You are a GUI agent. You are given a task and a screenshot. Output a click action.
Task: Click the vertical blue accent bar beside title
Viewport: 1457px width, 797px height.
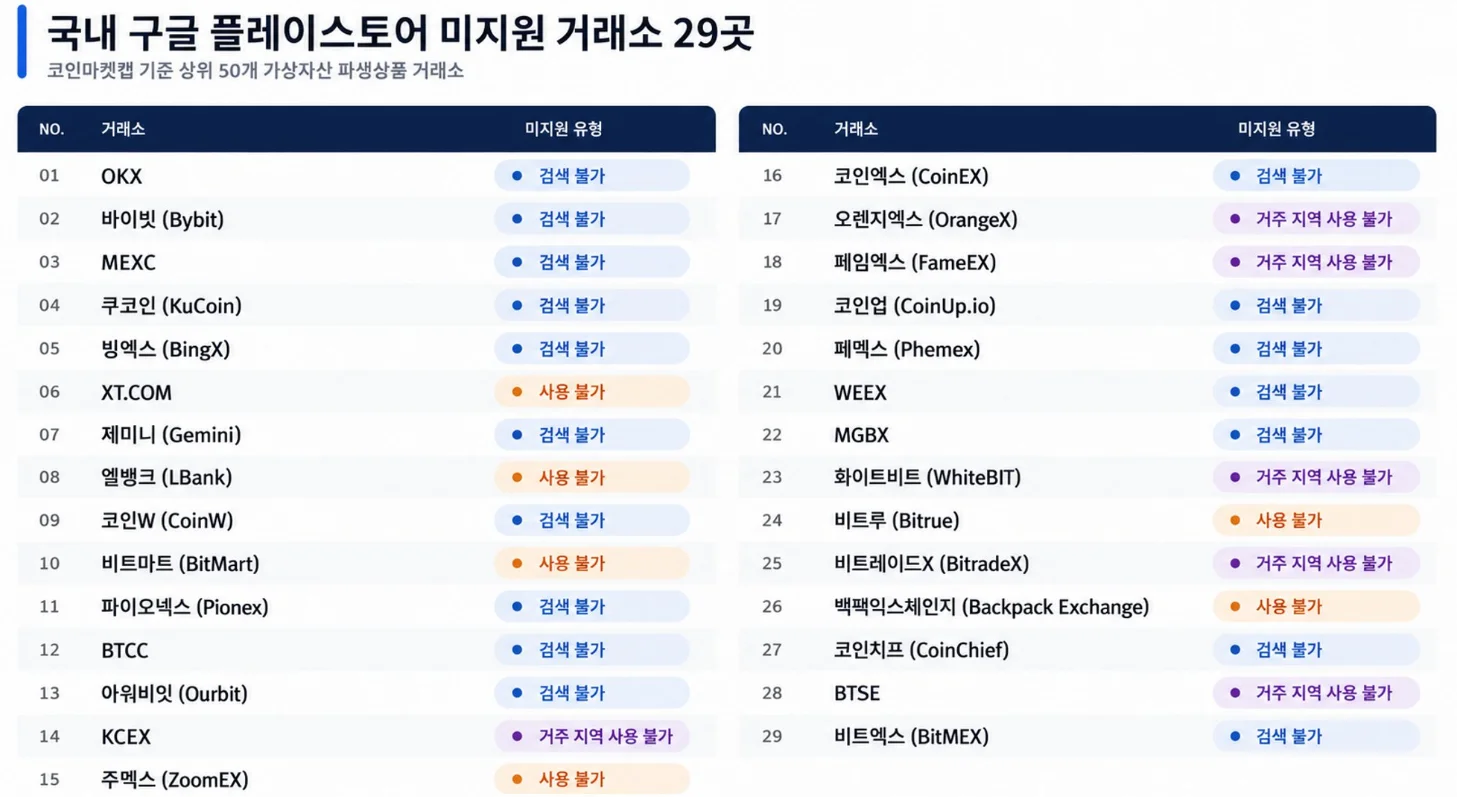click(22, 44)
